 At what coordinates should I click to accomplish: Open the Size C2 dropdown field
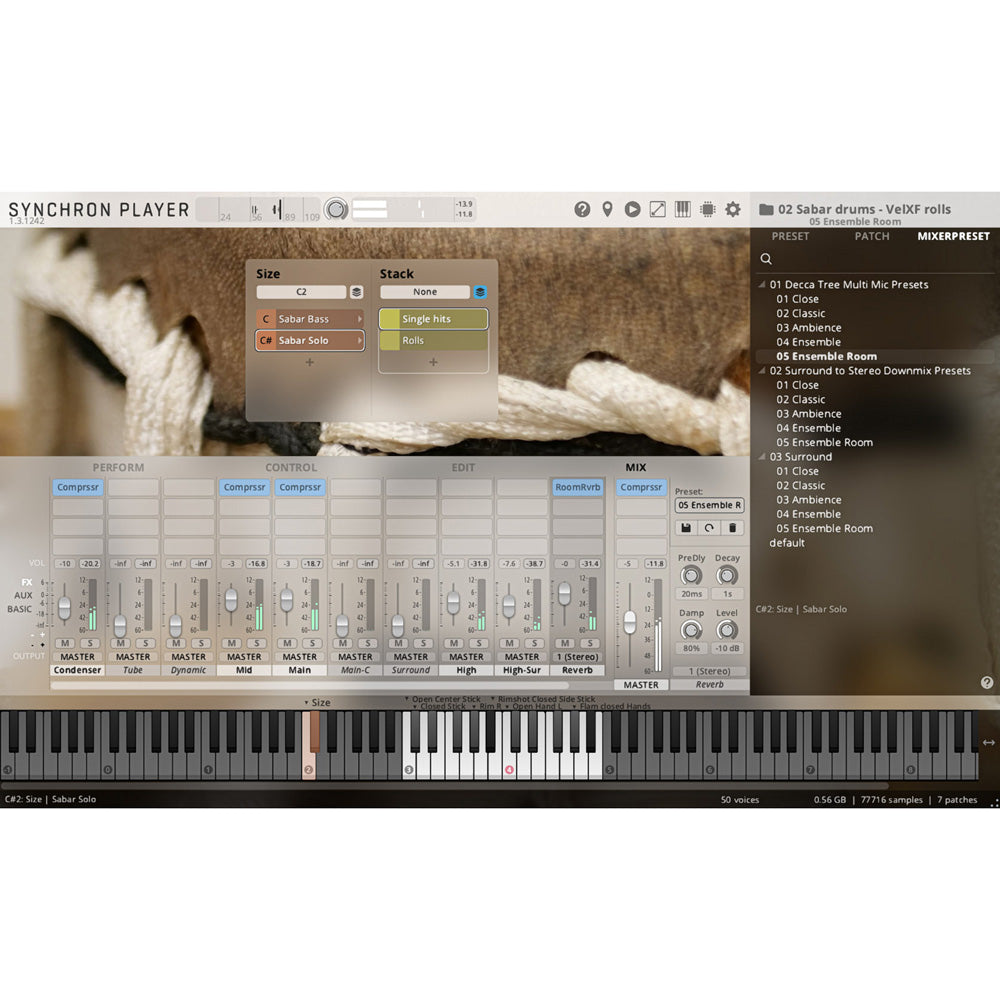[301, 292]
